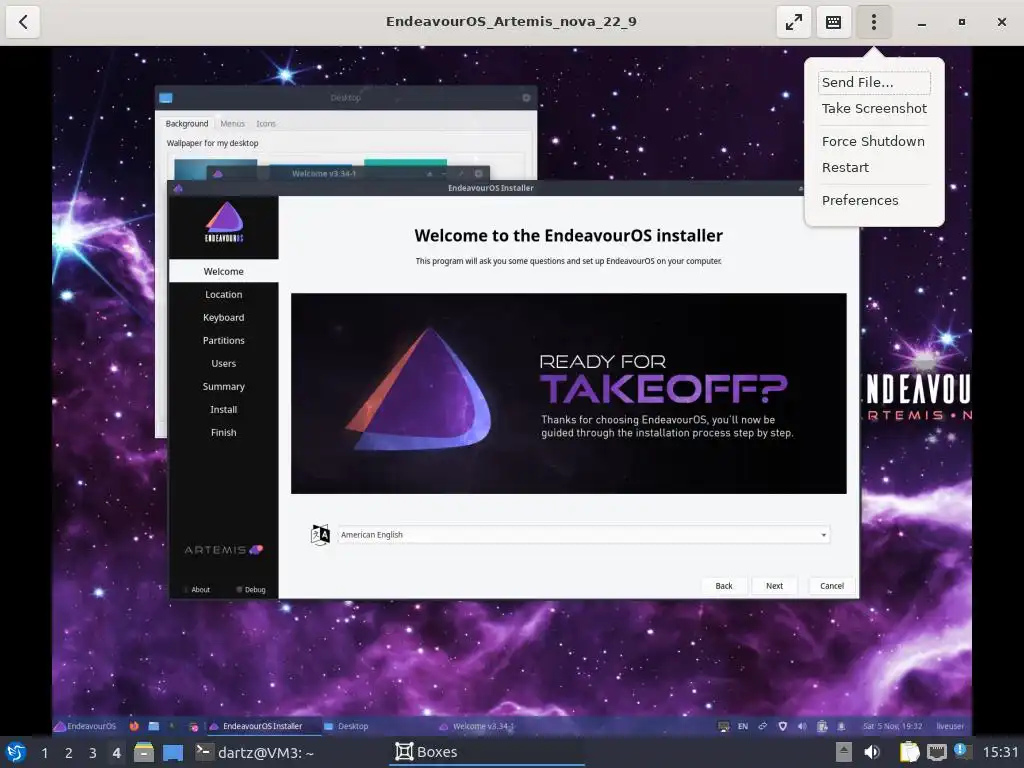Click Next in the installer
This screenshot has height=768, width=1024.
tap(775, 586)
